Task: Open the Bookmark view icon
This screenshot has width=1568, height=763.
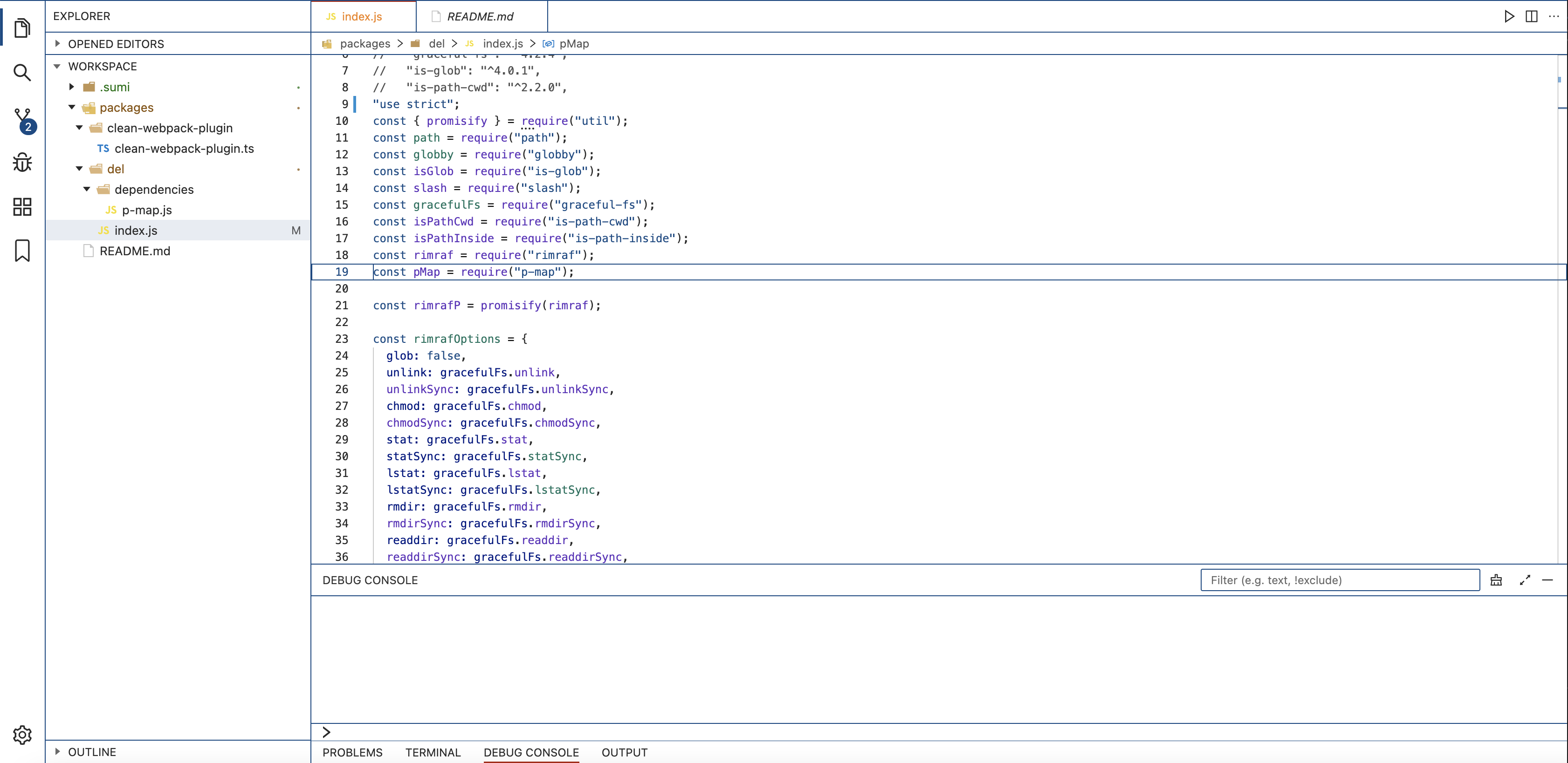Action: pos(22,251)
